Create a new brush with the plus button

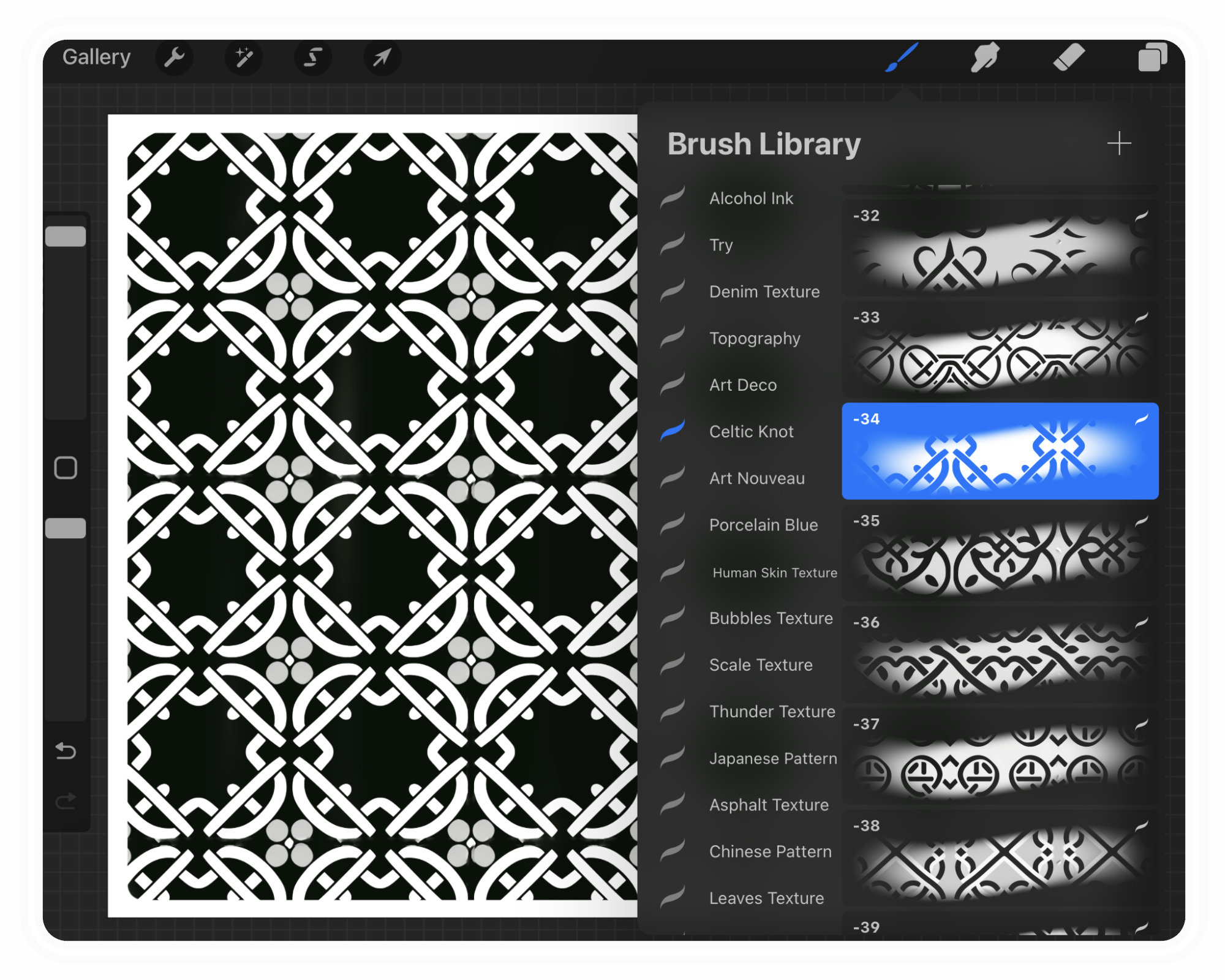(1119, 143)
